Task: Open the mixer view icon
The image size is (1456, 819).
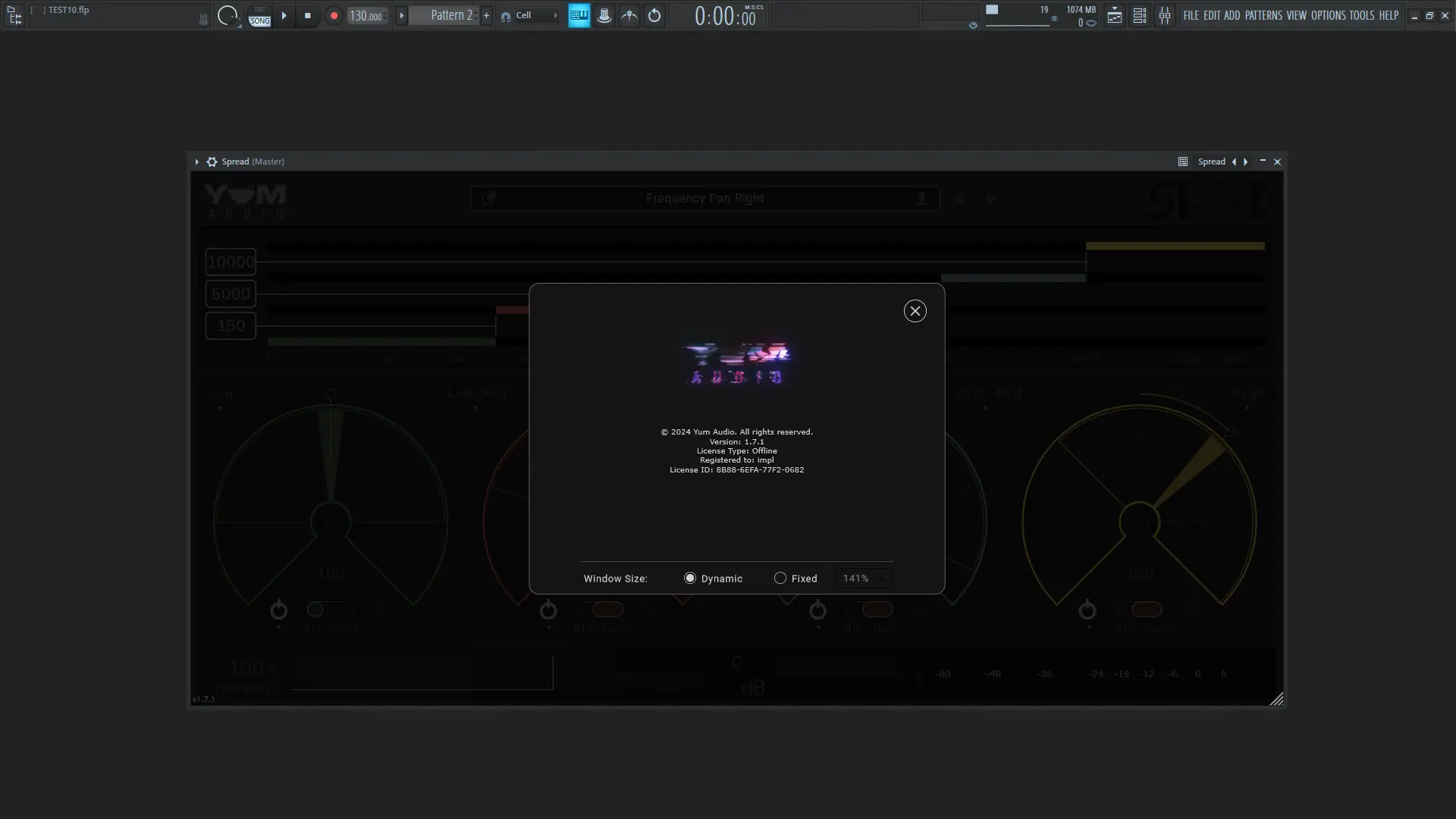Action: tap(1164, 15)
